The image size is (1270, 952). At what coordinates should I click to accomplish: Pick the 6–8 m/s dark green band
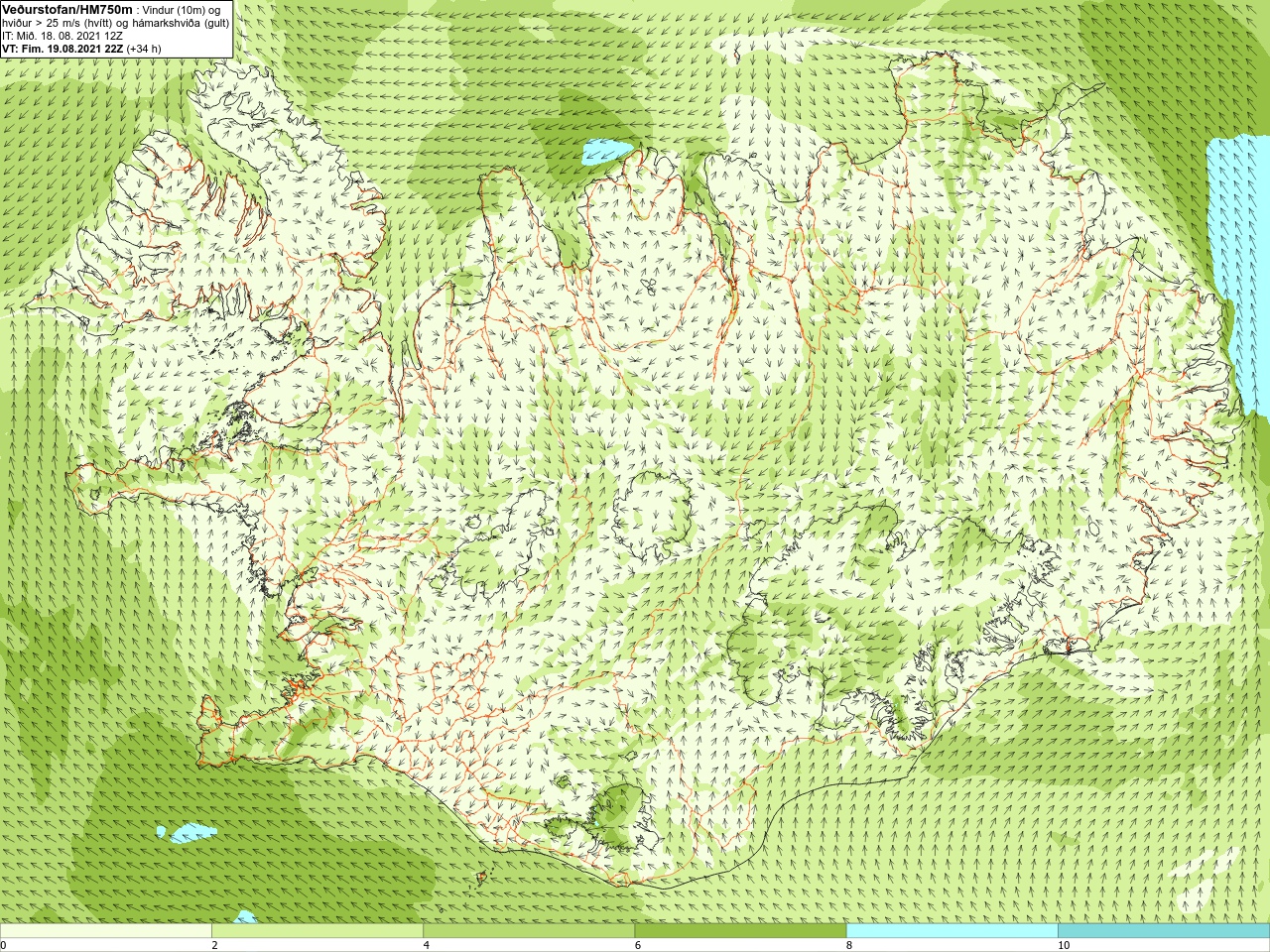[740, 931]
